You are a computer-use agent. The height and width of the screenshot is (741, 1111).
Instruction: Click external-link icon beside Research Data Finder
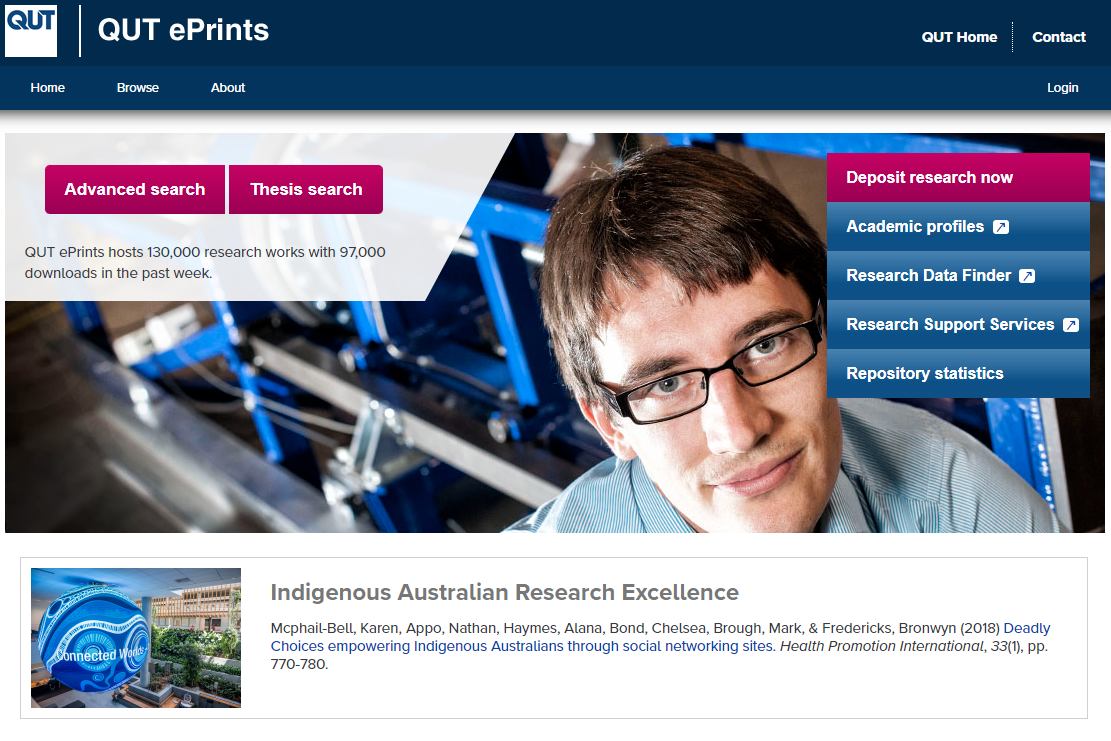tap(1027, 276)
